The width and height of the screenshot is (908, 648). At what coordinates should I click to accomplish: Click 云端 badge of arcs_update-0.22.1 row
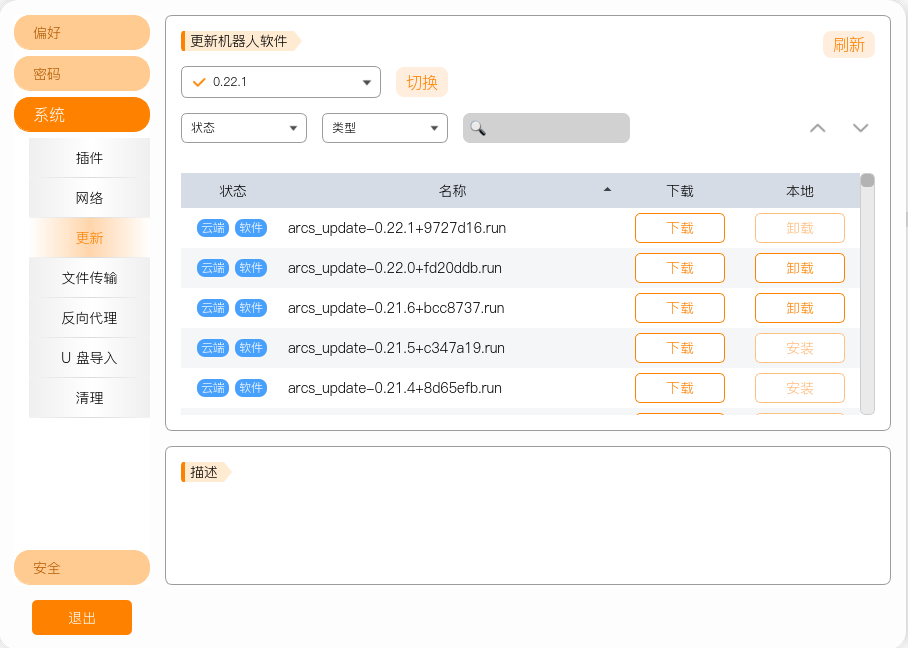click(213, 228)
